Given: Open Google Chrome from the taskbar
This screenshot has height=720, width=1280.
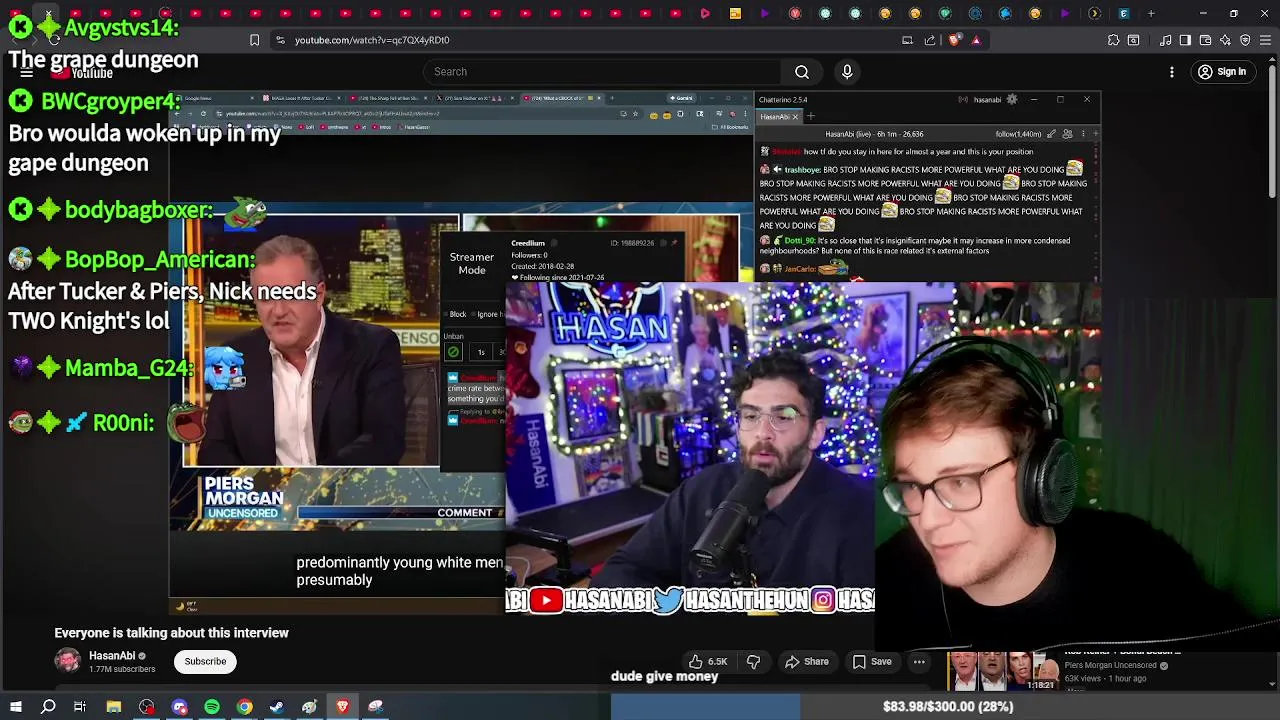Looking at the screenshot, I should pos(244,706).
